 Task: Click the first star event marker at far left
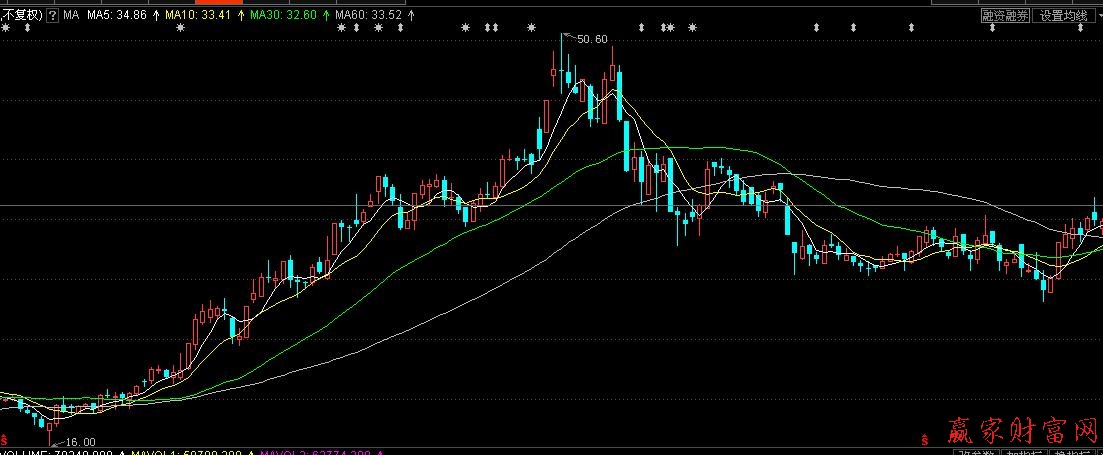[6, 28]
